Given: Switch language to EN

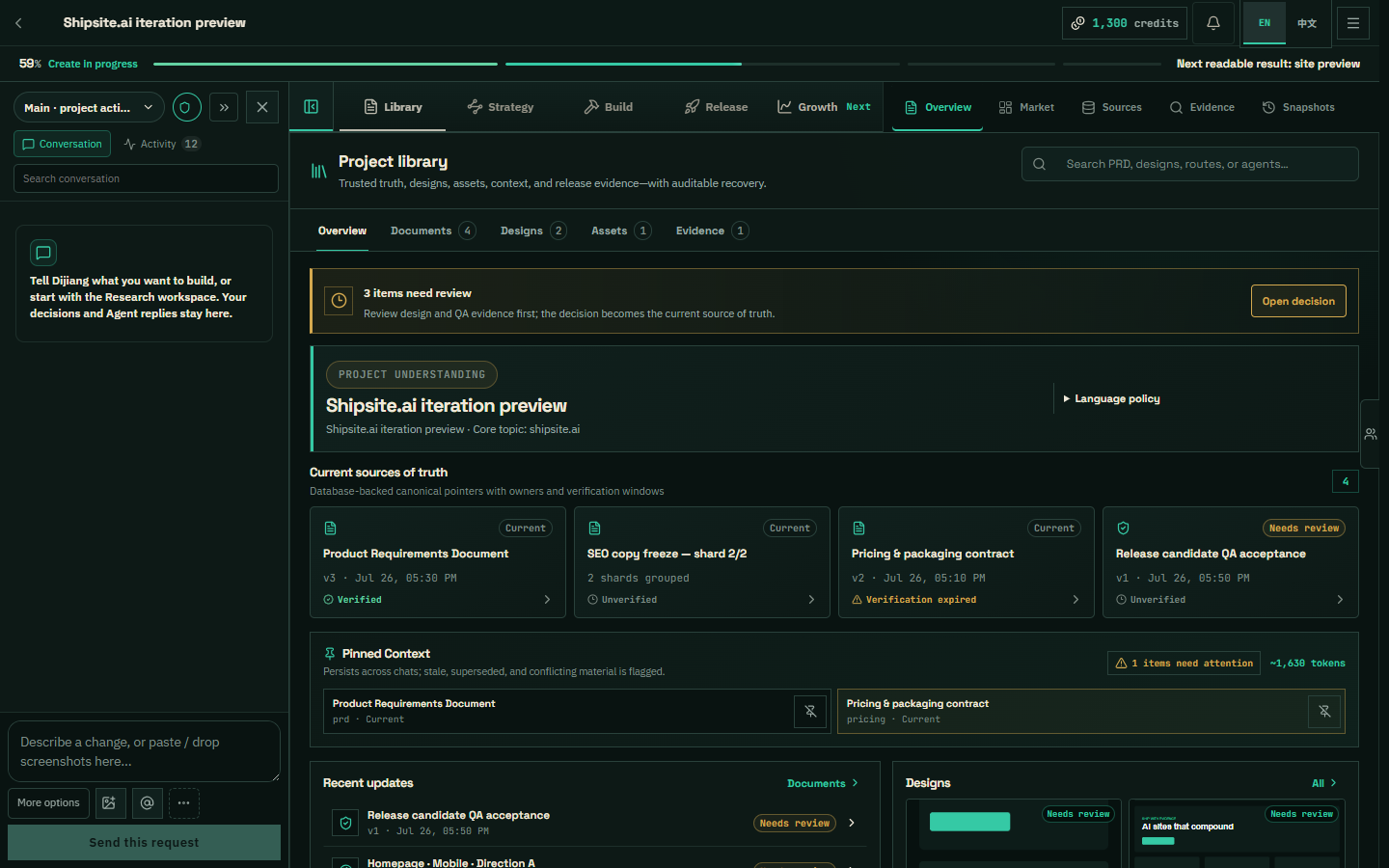Looking at the screenshot, I should pyautogui.click(x=1265, y=23).
